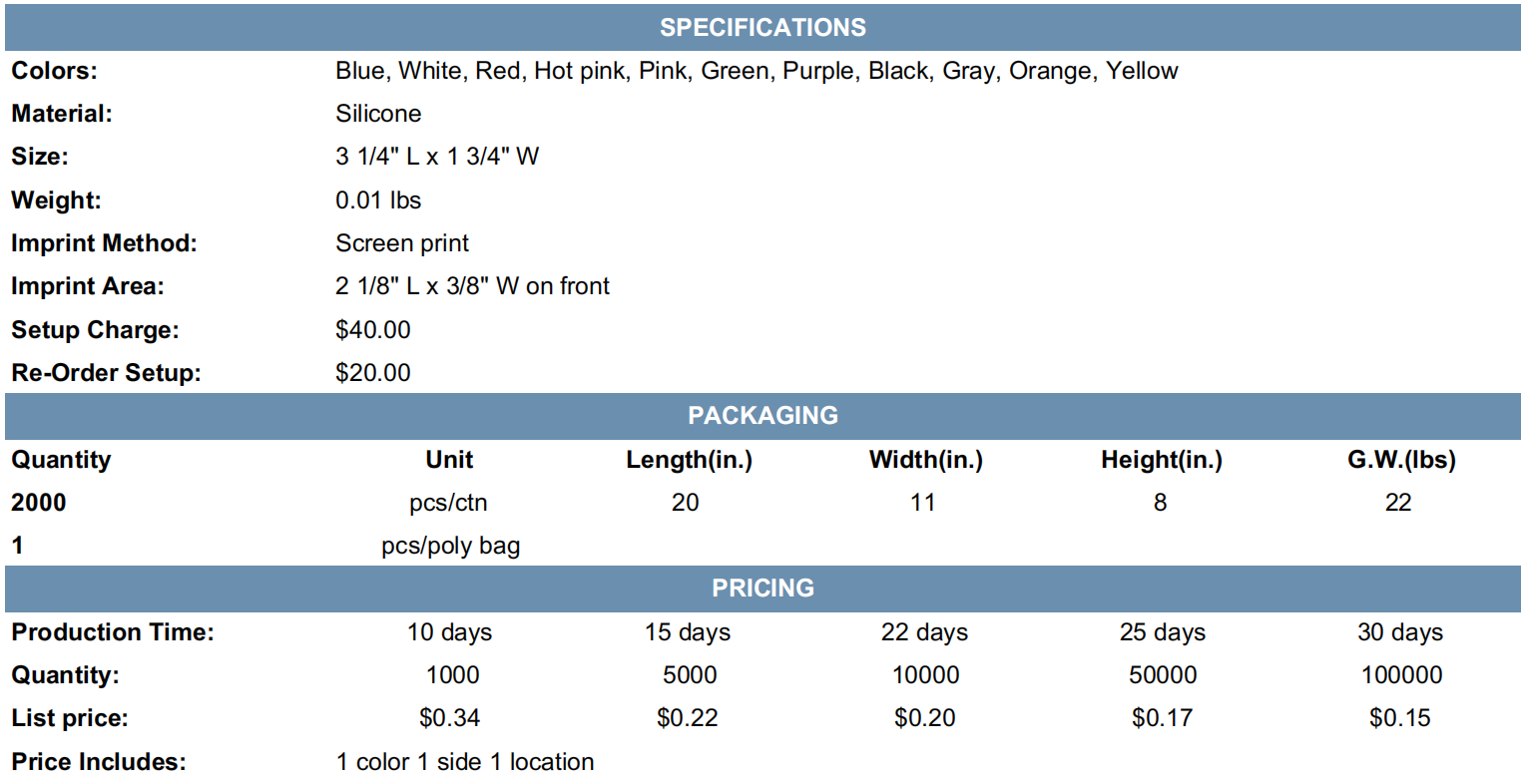Click the pcs/ctn unit cell
The width and height of the screenshot is (1526, 784).
(x=448, y=503)
